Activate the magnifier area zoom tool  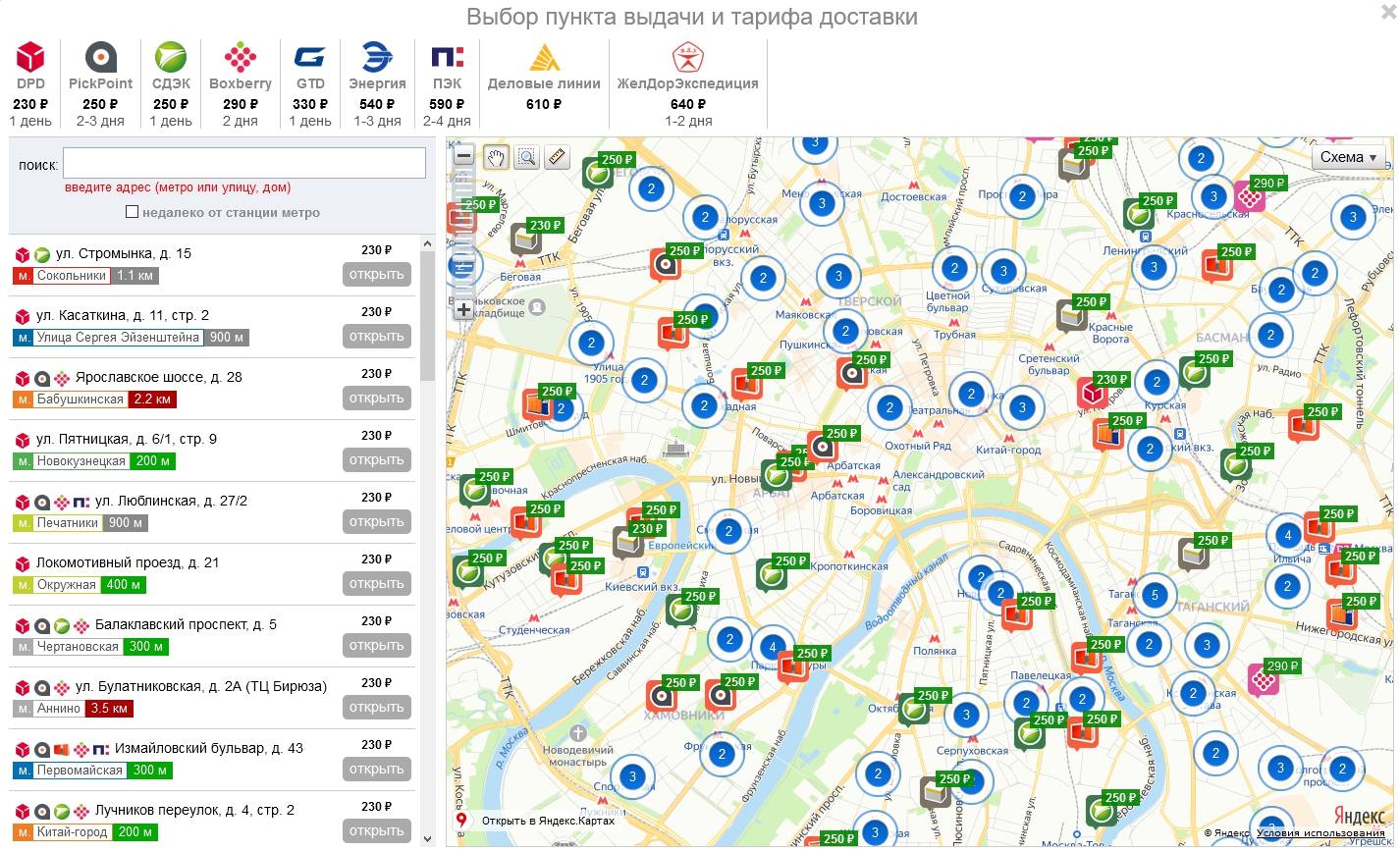coord(527,157)
